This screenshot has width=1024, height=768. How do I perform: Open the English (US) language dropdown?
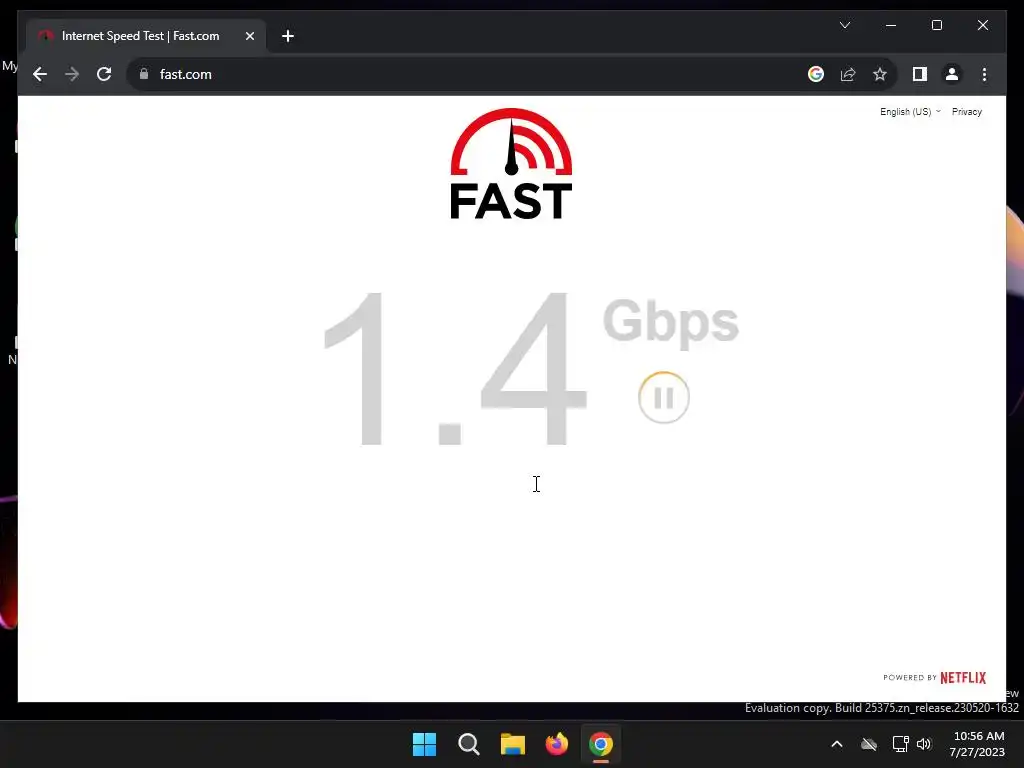click(x=910, y=112)
